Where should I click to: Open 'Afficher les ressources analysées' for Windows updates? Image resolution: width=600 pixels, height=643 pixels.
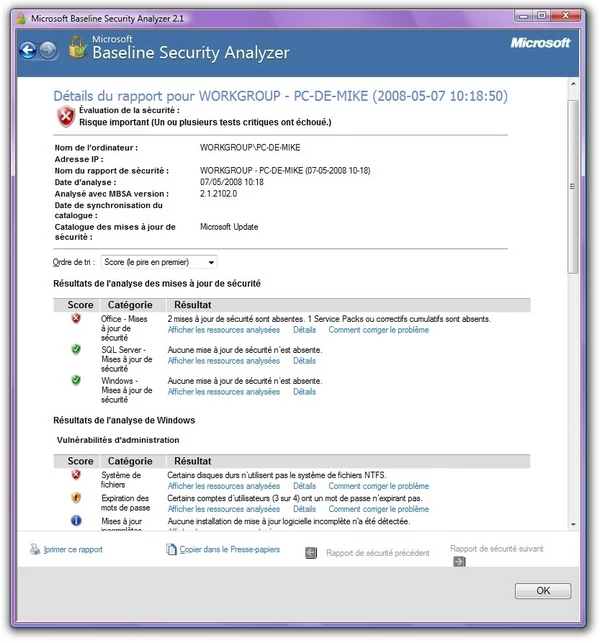point(224,392)
